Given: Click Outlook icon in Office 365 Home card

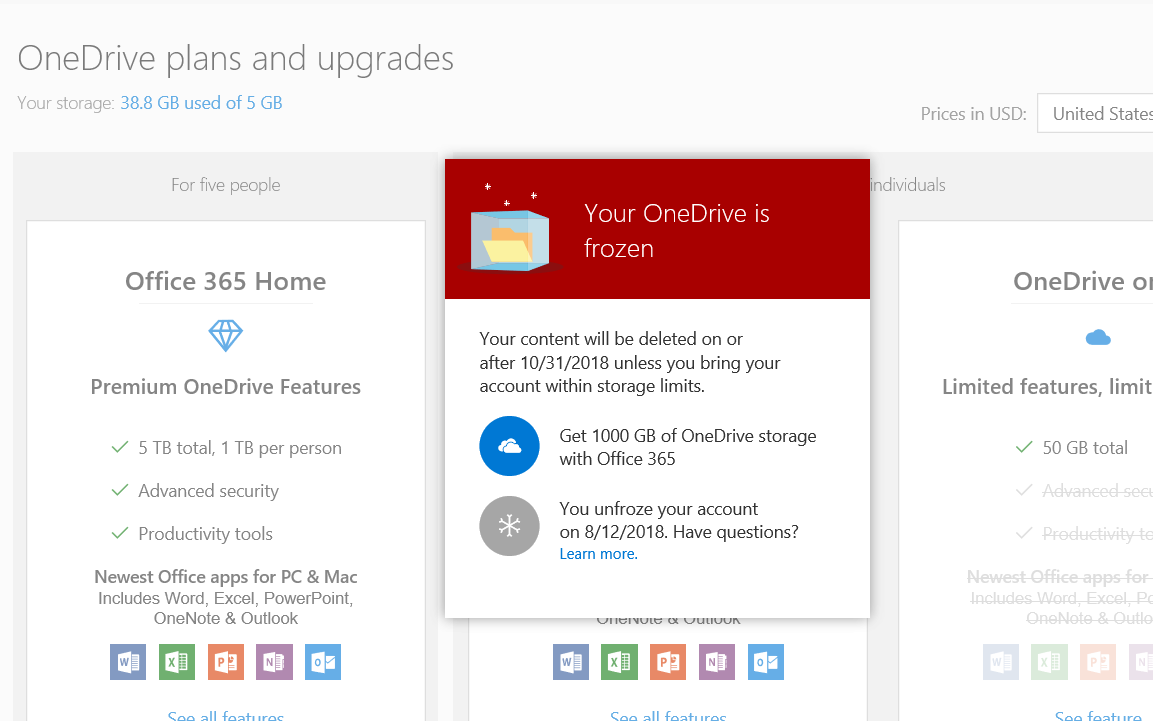Looking at the screenshot, I should coord(323,662).
